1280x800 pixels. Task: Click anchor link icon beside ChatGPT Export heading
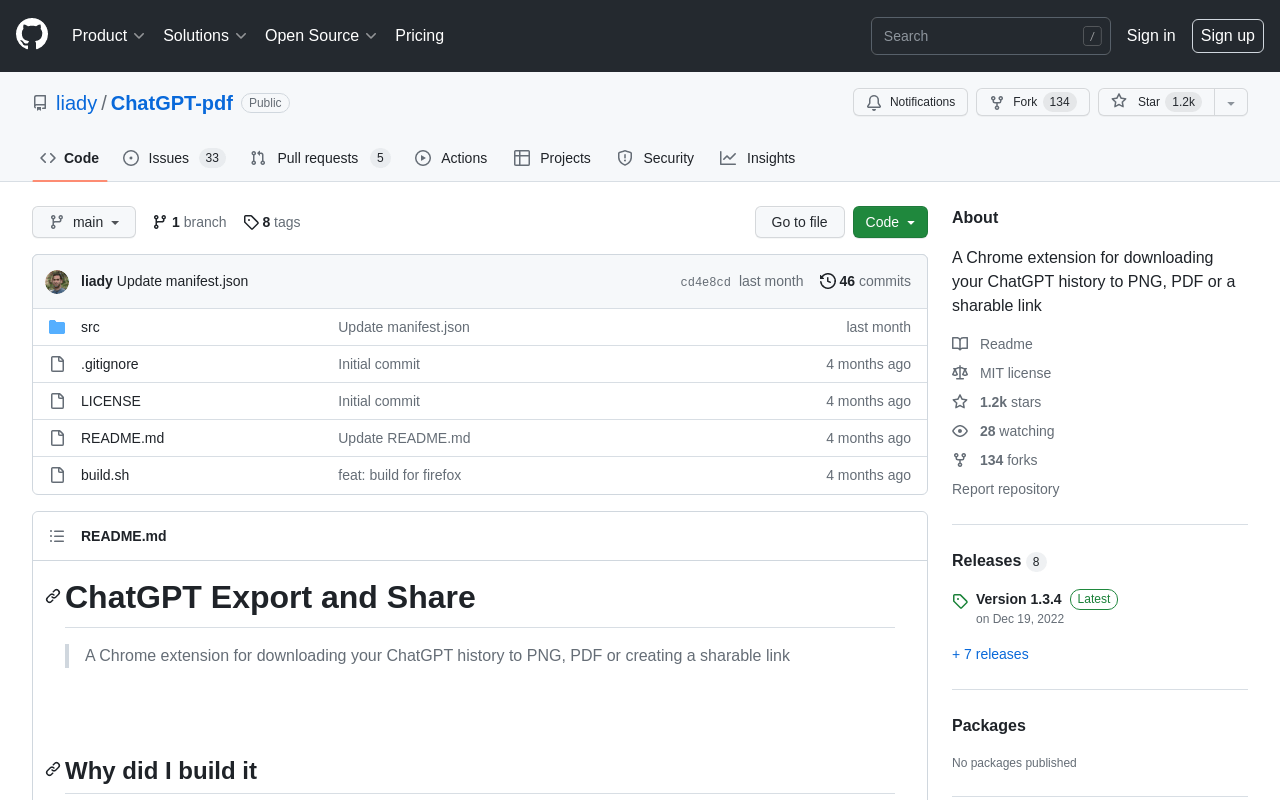click(53, 596)
